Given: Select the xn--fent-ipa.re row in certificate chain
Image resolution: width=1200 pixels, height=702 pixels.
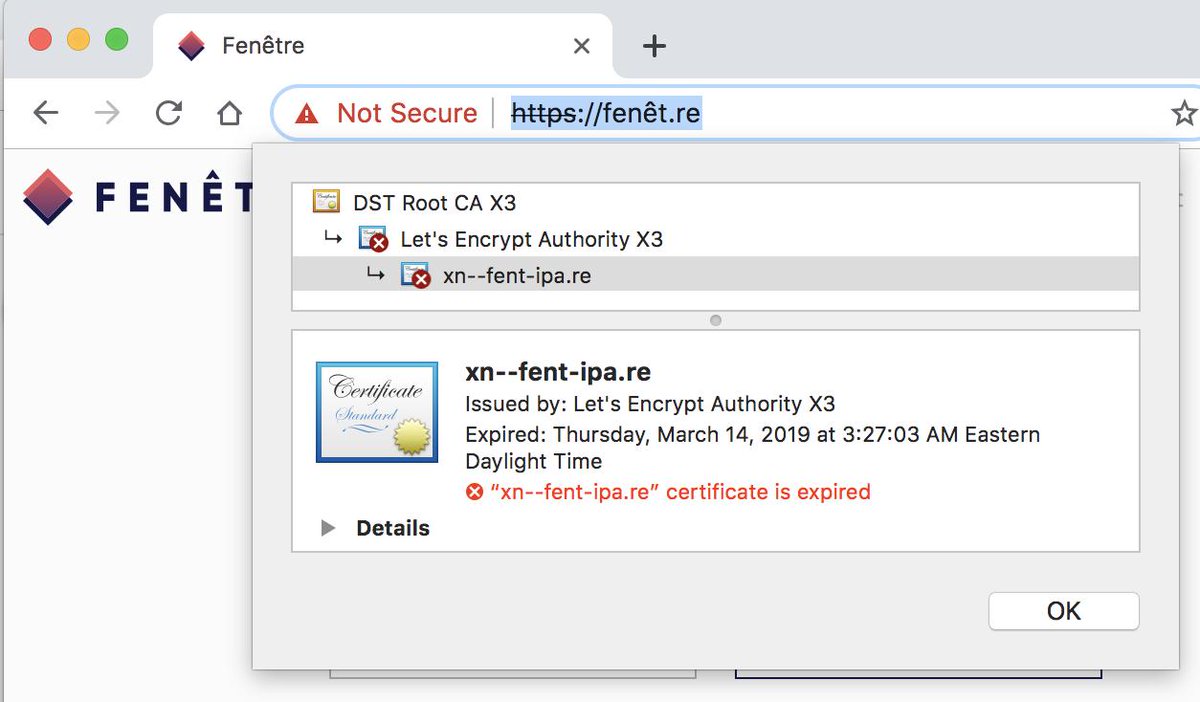Looking at the screenshot, I should [x=715, y=275].
